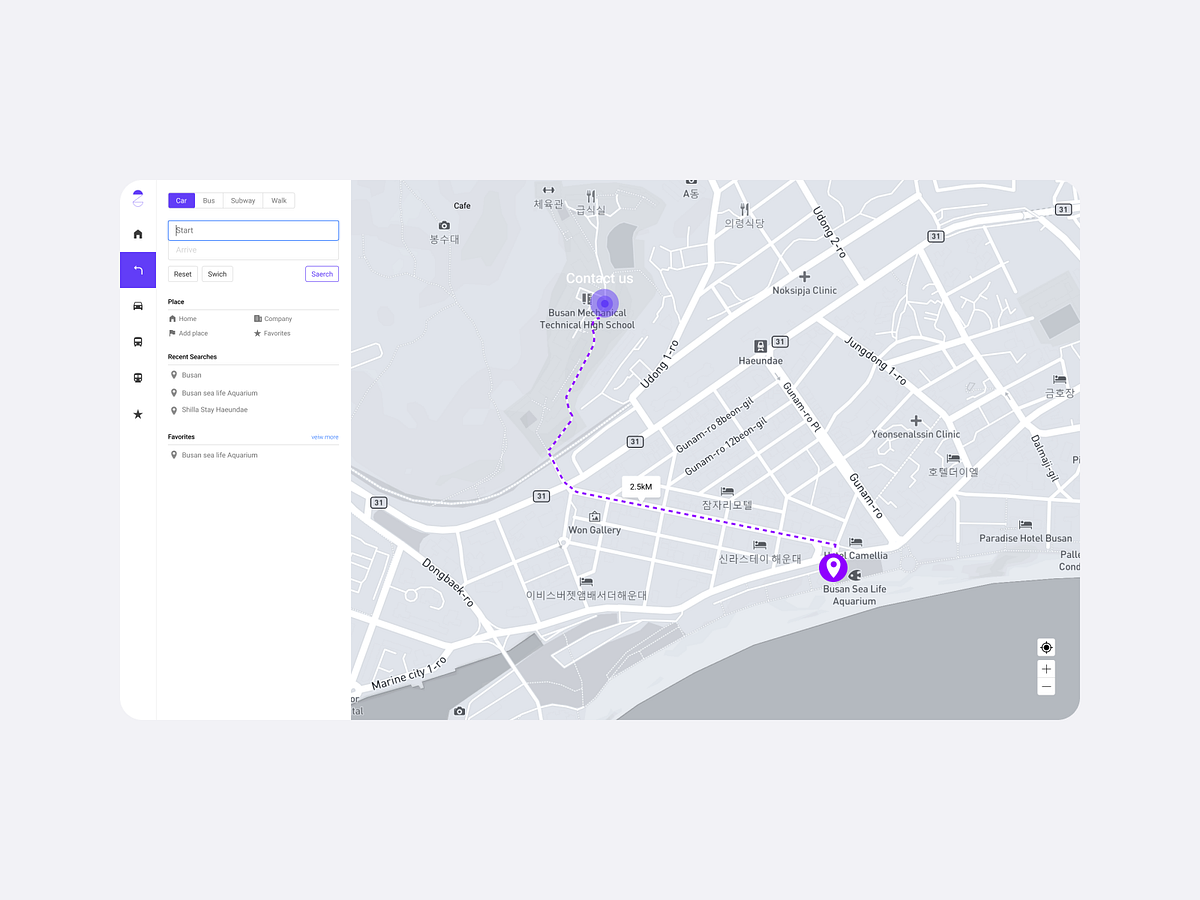
Task: Select the car icon in the left sidebar
Action: click(x=138, y=306)
